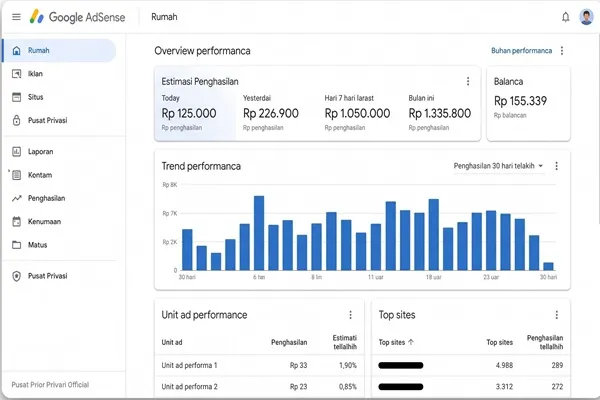Click the Iklan ads icon
This screenshot has width=600, height=400.
[x=16, y=74]
